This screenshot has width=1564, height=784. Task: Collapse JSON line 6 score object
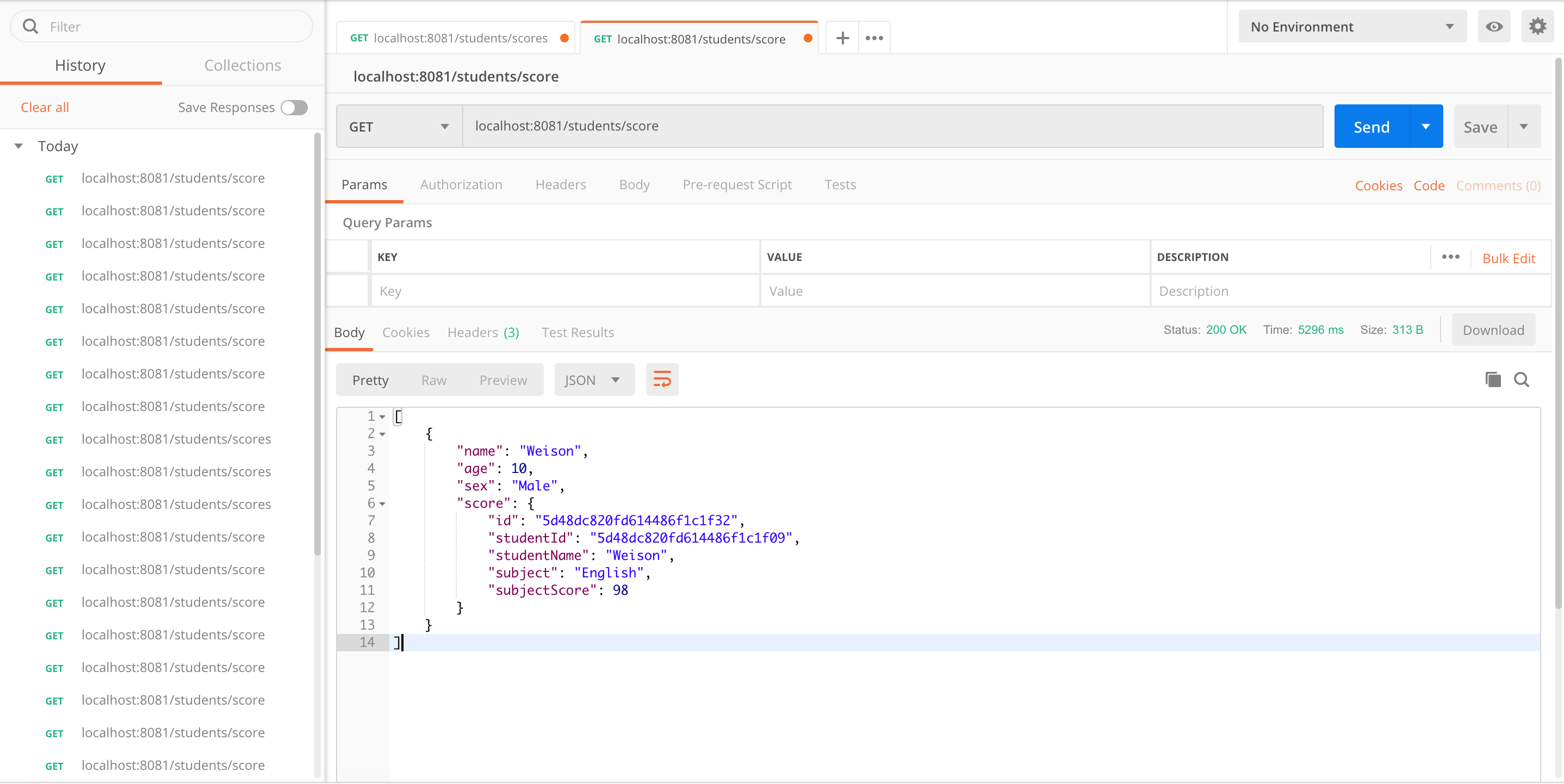tap(382, 503)
